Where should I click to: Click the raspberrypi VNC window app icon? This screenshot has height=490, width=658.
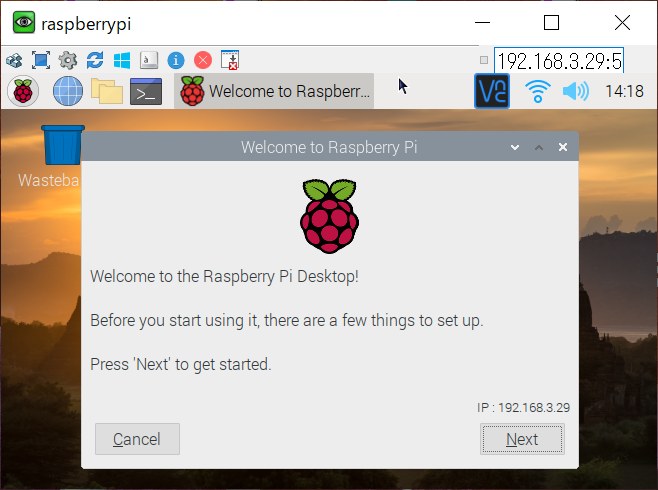tap(24, 23)
